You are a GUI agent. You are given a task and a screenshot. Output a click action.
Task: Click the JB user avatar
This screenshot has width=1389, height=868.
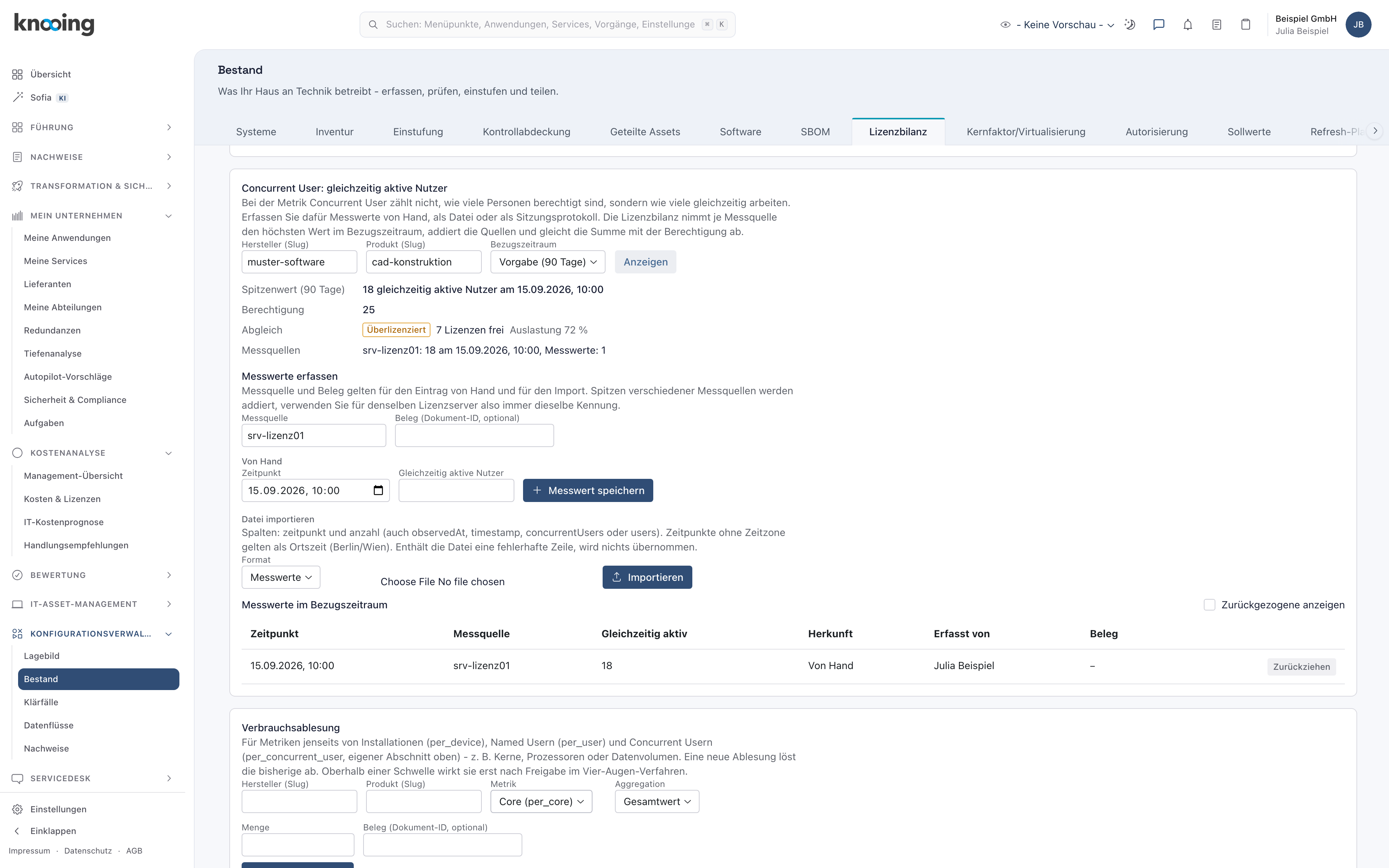click(1358, 25)
